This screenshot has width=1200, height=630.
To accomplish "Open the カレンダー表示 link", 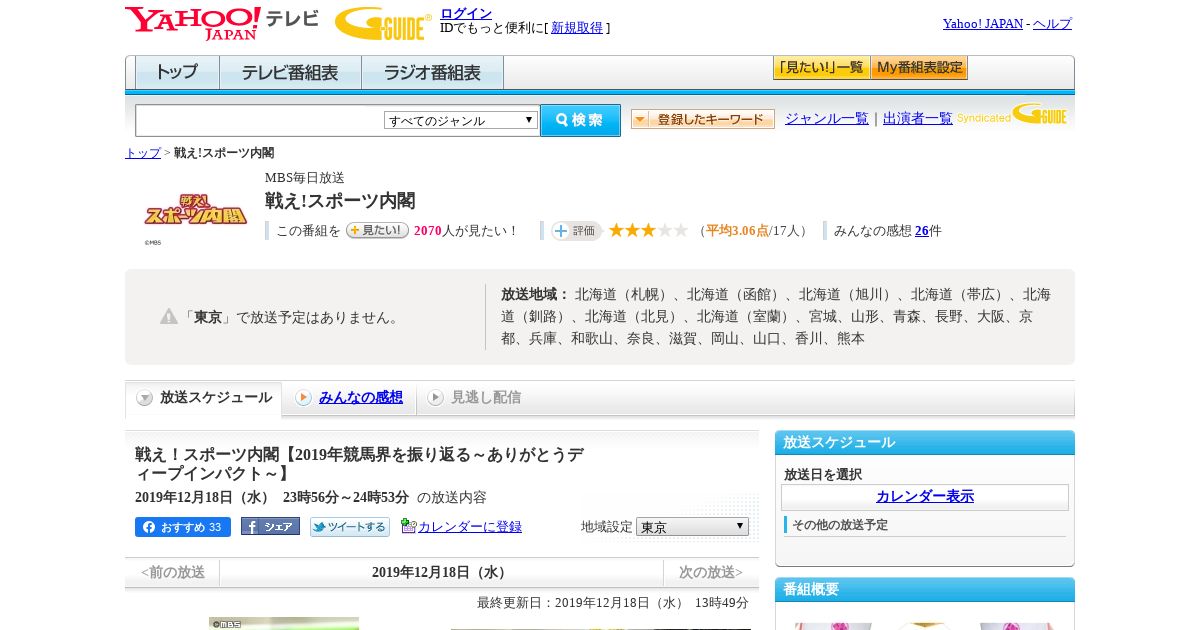I will pos(925,497).
